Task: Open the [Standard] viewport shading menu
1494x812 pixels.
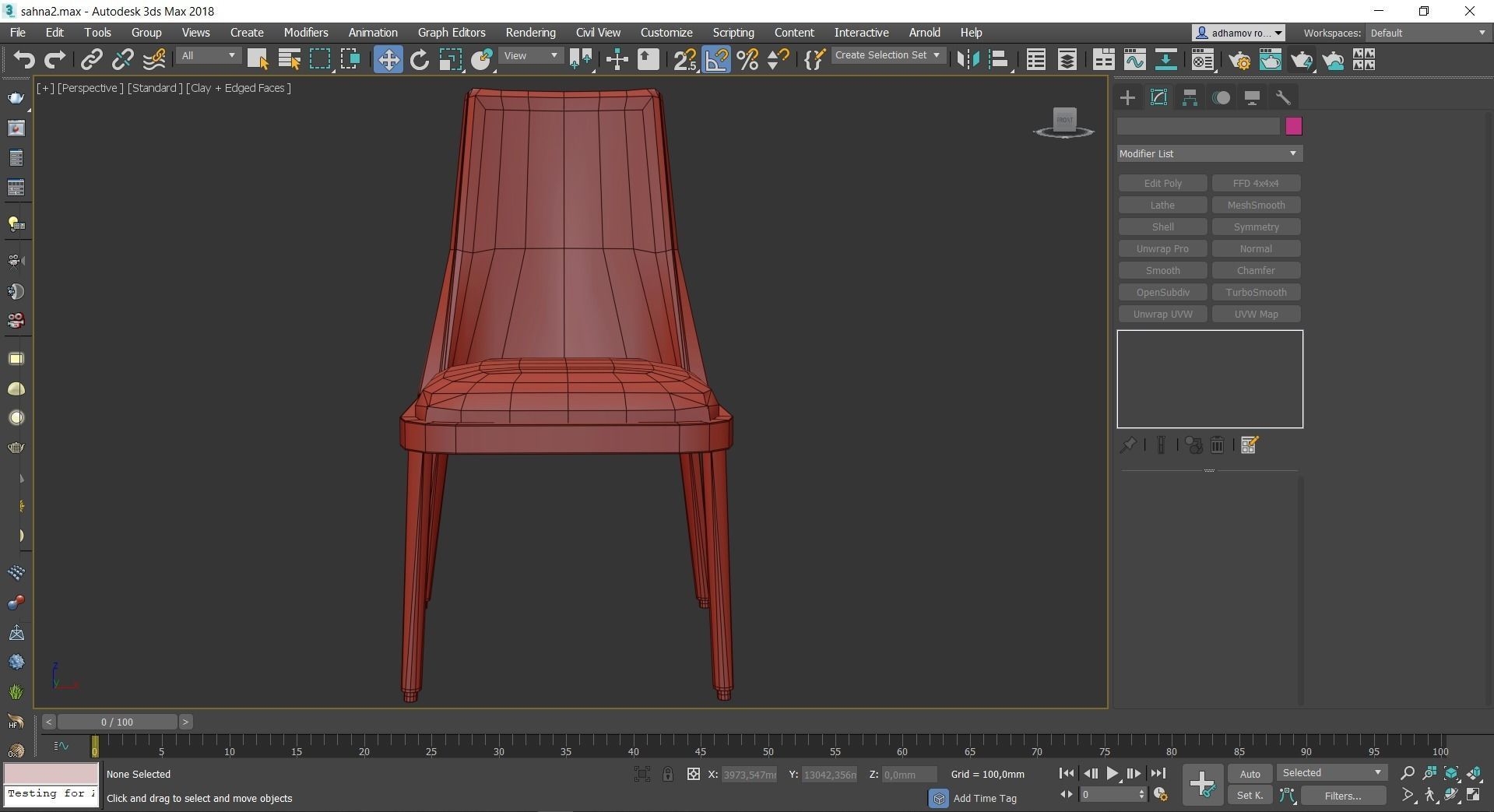Action: tap(155, 88)
